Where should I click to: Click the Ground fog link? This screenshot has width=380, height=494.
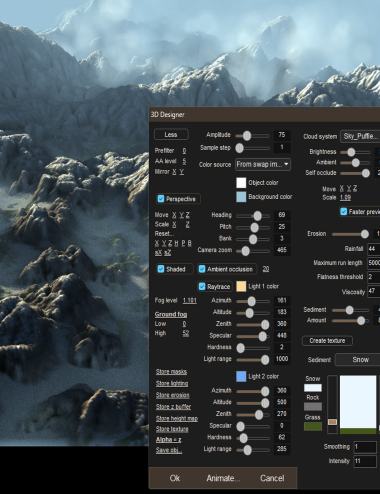click(x=171, y=314)
